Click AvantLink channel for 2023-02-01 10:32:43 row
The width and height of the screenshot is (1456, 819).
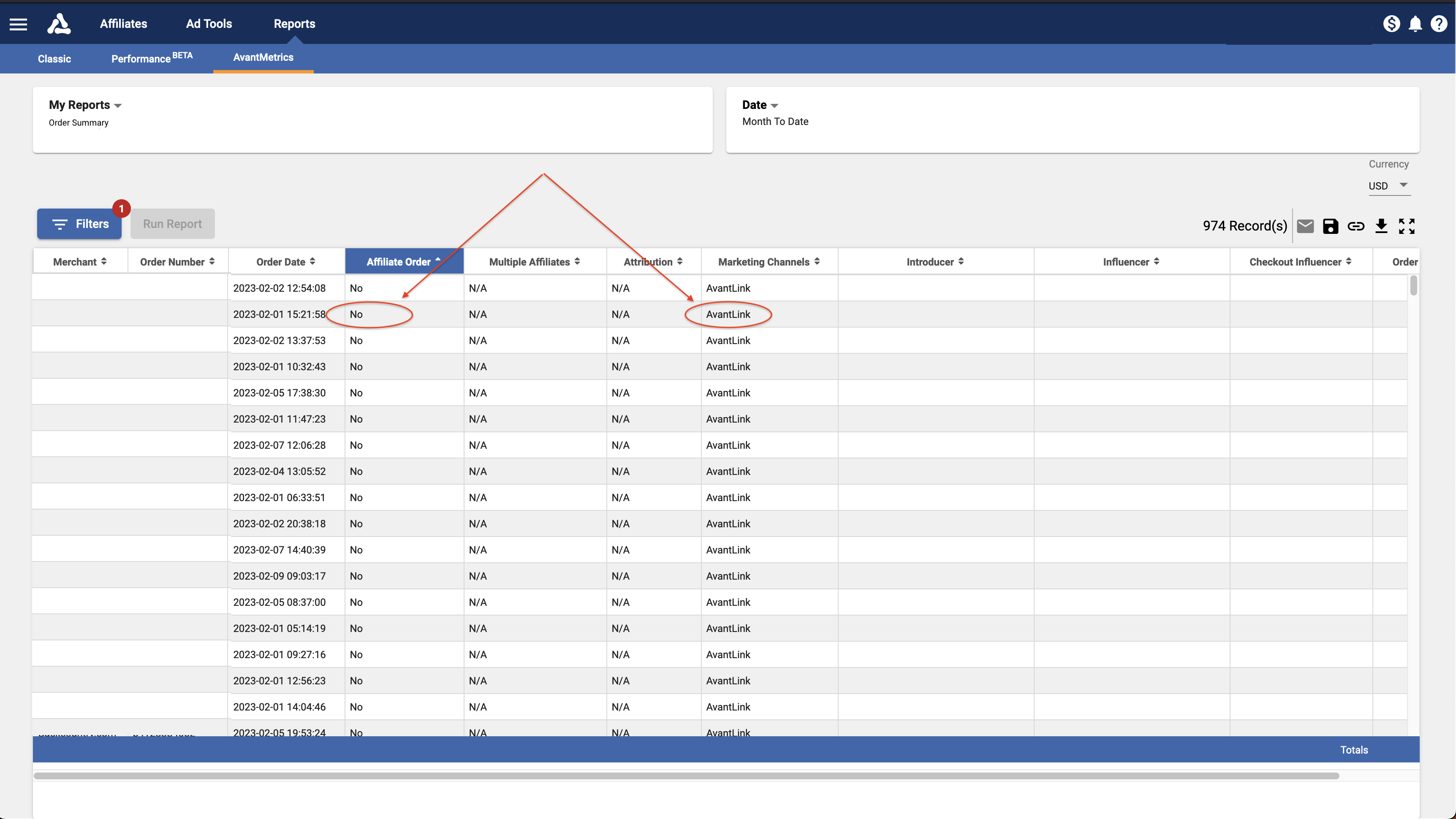pyautogui.click(x=728, y=367)
